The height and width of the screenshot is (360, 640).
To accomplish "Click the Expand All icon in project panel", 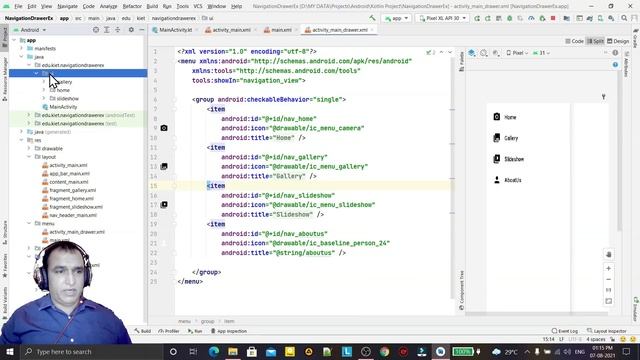I will [x=107, y=30].
